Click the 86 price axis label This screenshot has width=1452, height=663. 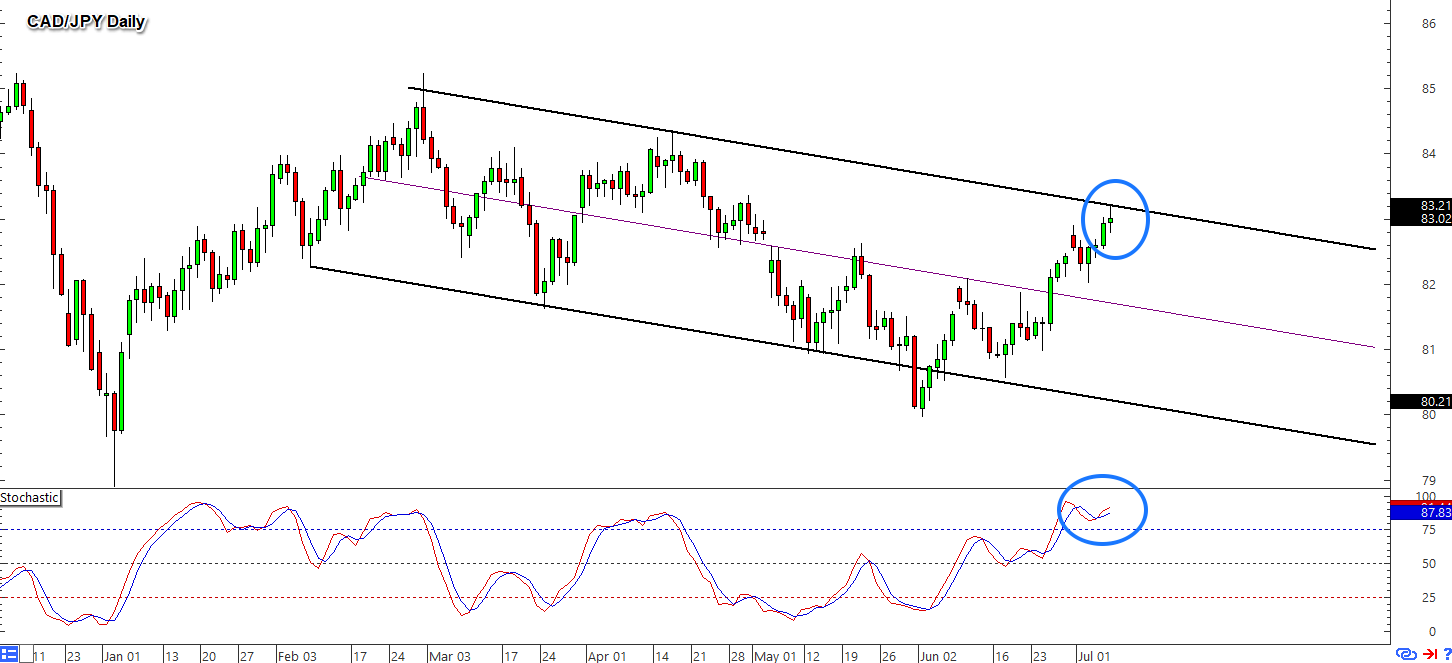1429,23
